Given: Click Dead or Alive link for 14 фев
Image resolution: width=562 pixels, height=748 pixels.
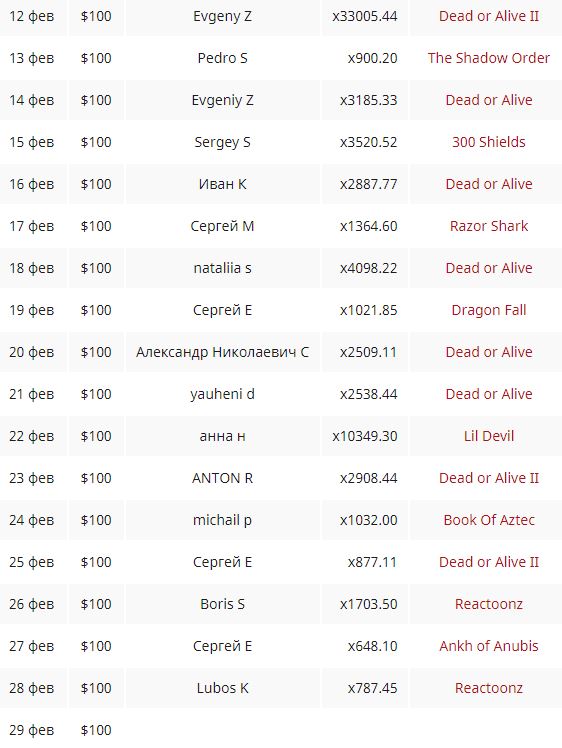Looking at the screenshot, I should 489,100.
